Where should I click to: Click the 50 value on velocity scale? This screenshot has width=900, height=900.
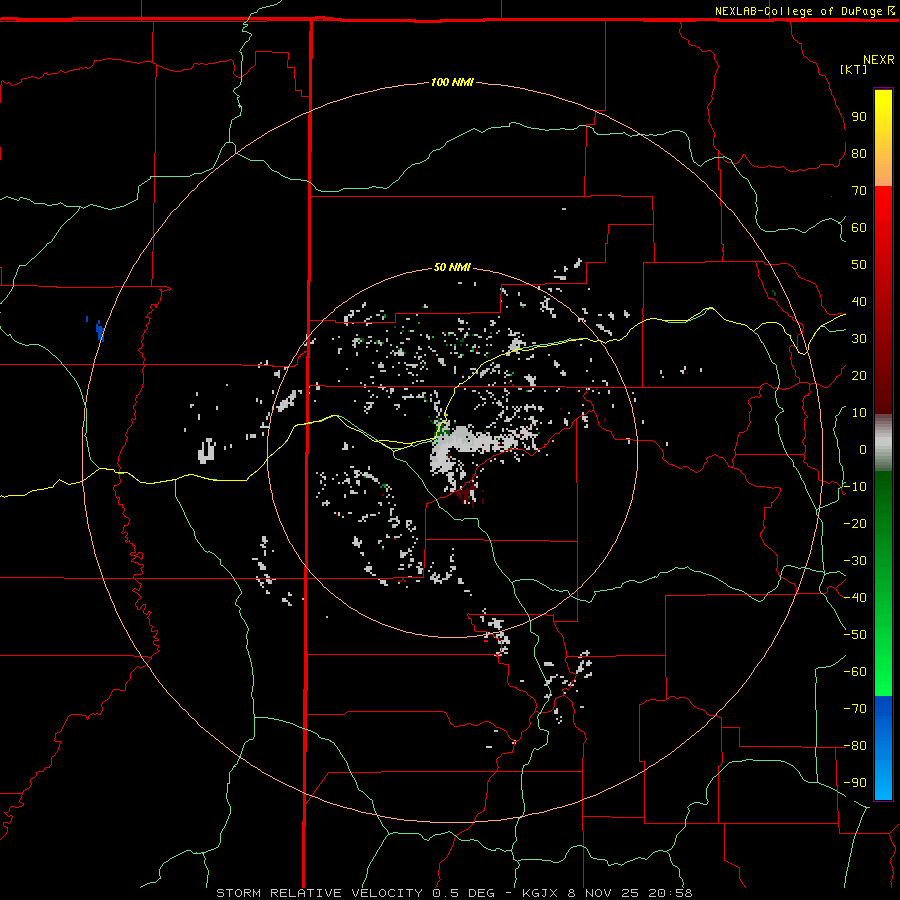click(859, 265)
